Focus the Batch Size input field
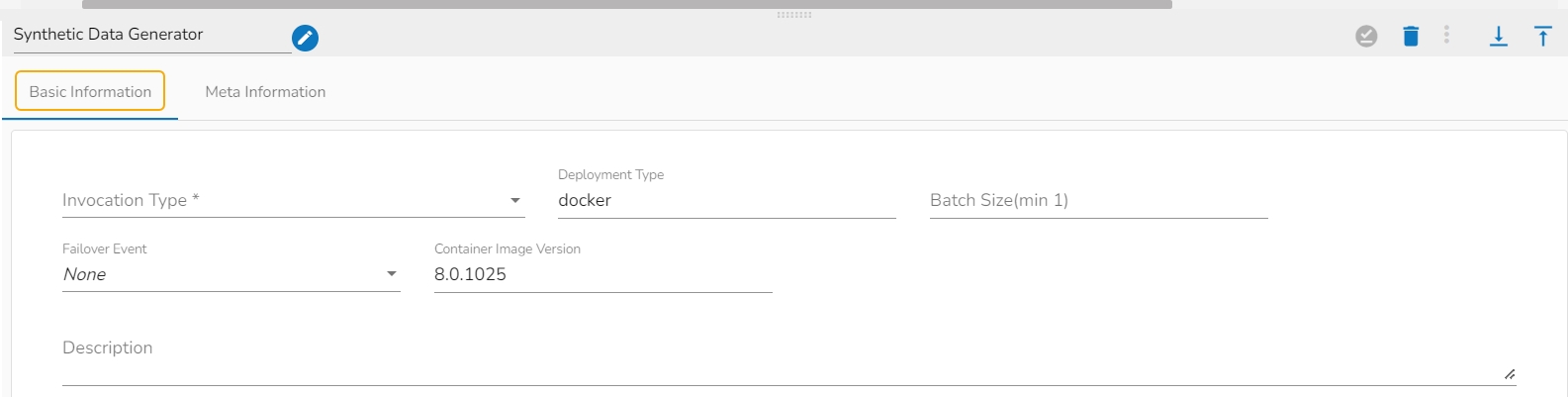Image resolution: width=1568 pixels, height=397 pixels. coord(1098,200)
